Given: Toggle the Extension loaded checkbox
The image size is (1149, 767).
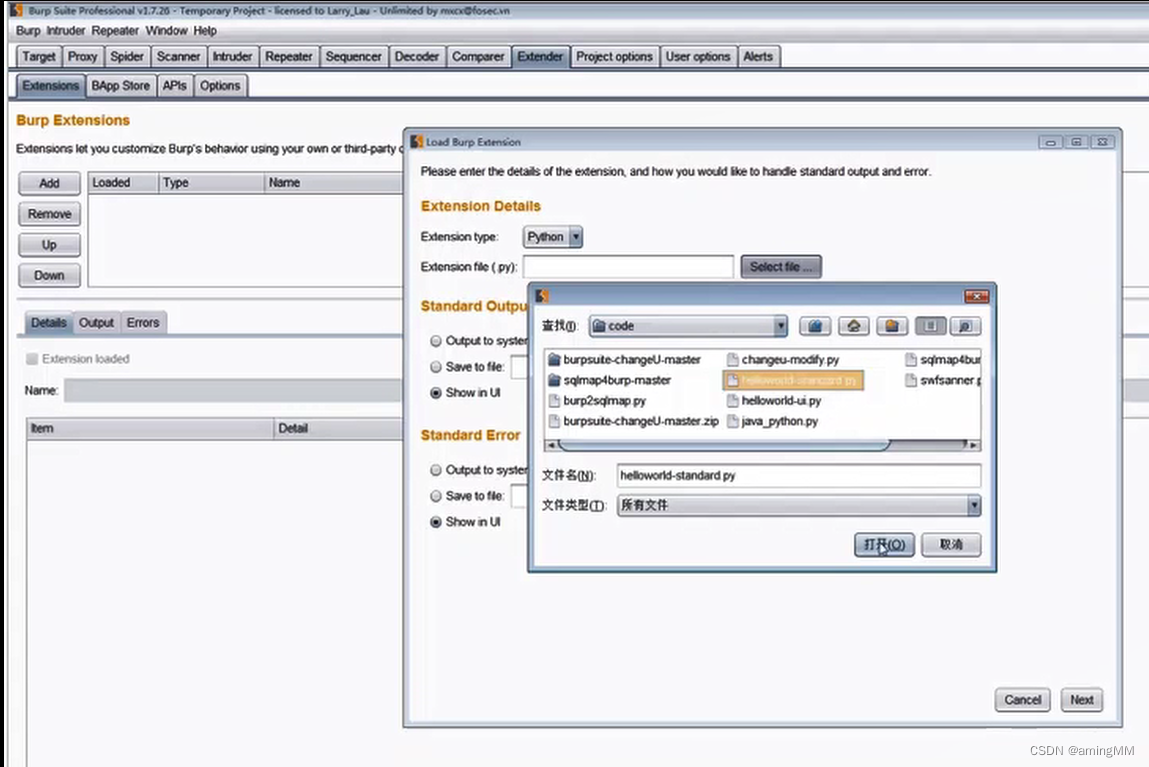Looking at the screenshot, I should coord(32,359).
